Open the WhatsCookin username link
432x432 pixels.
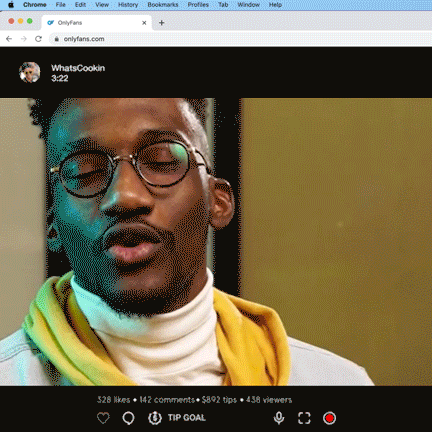point(78,68)
